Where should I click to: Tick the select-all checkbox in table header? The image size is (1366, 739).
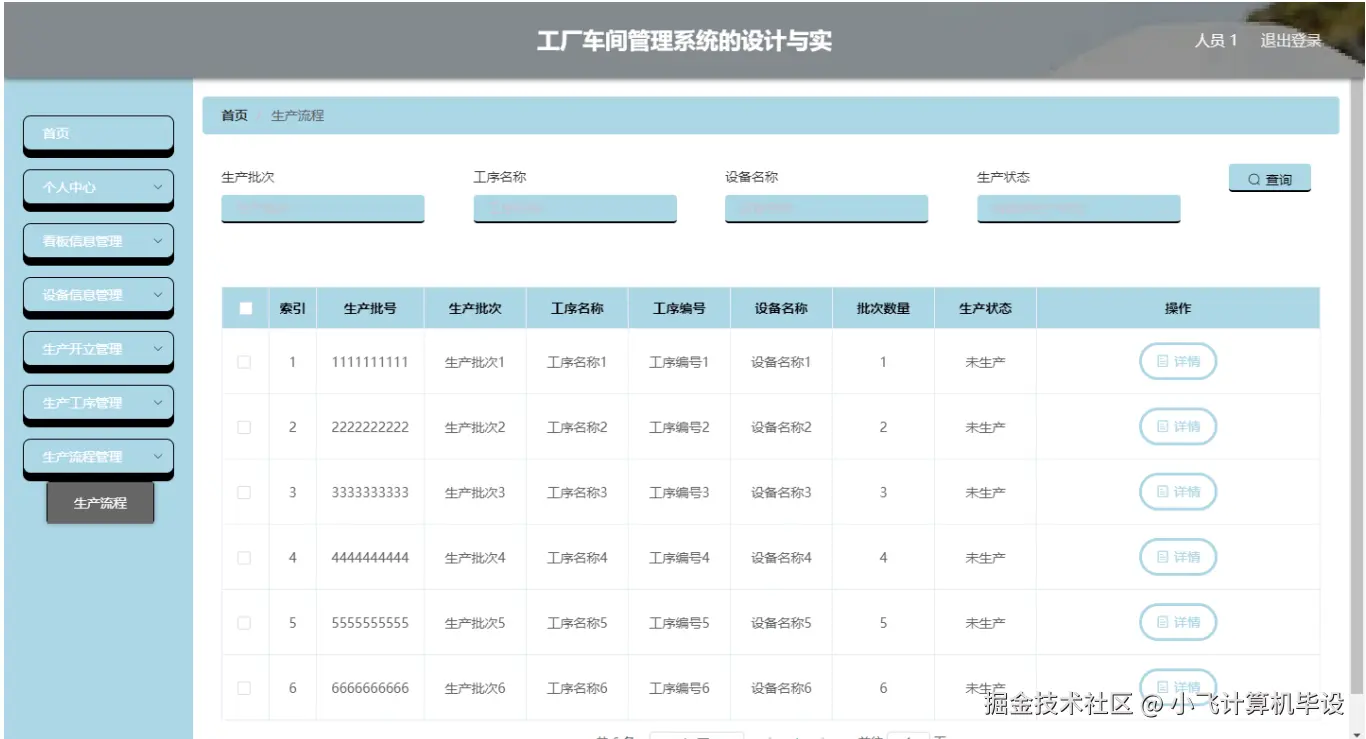click(x=246, y=308)
